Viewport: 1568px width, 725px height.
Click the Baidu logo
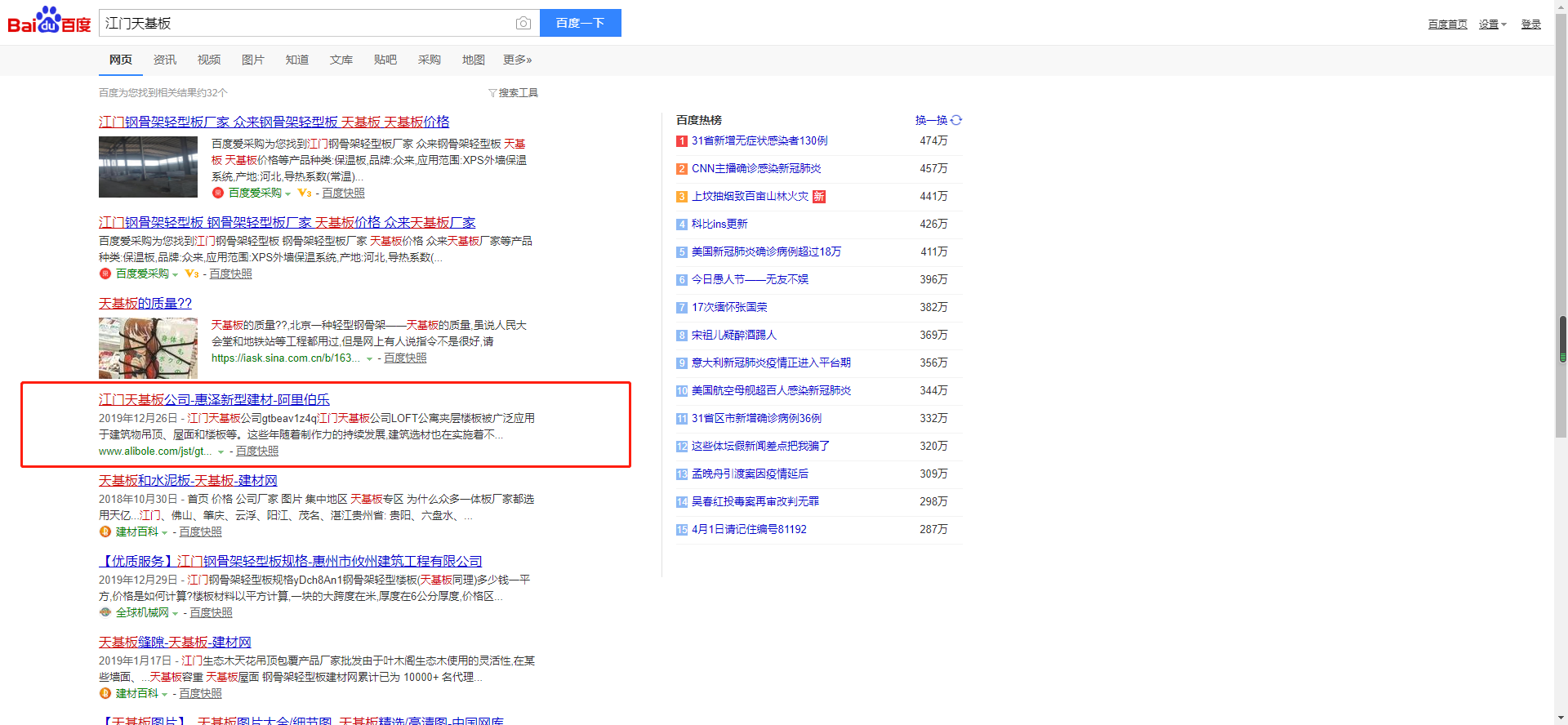tap(49, 21)
